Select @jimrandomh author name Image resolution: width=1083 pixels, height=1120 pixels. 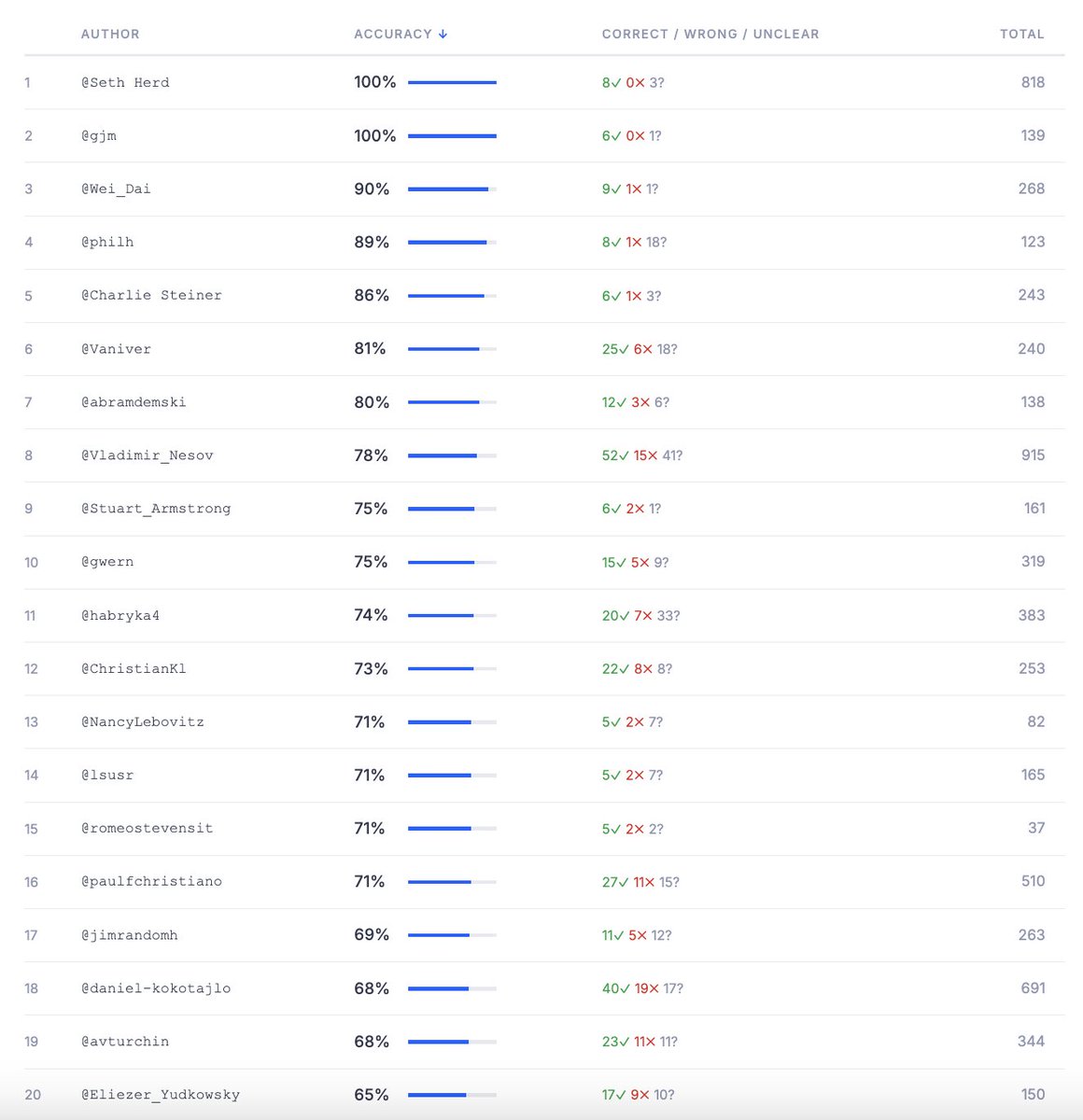click(130, 935)
